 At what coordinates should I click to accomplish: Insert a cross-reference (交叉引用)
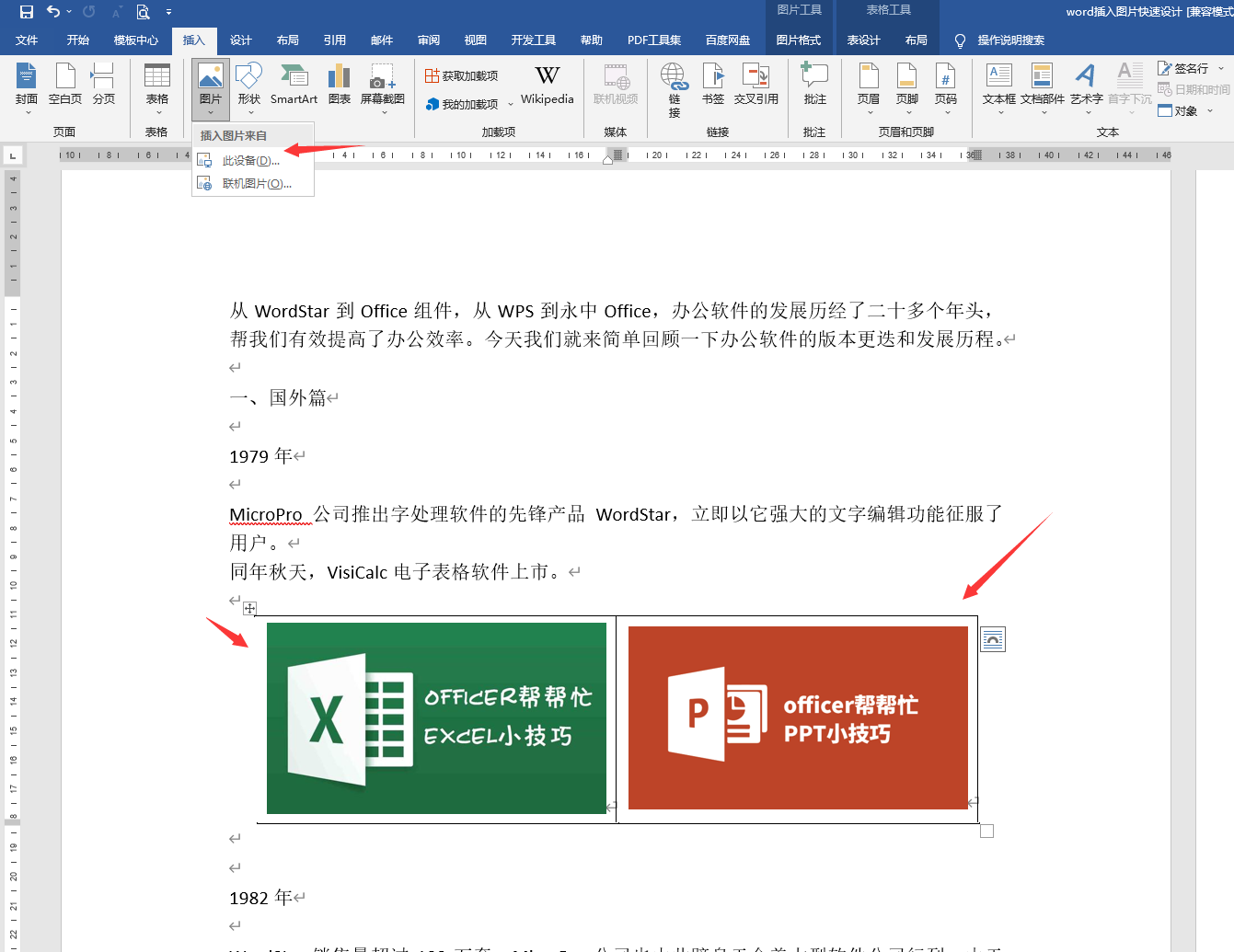755,85
